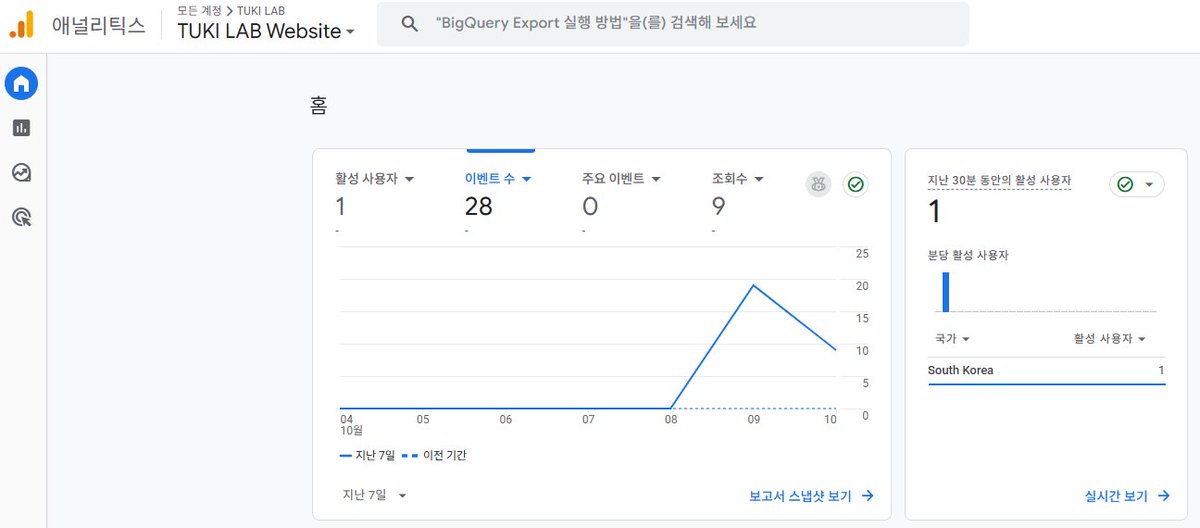
Task: Open the Reports bar-chart sidebar icon
Action: click(x=21, y=128)
